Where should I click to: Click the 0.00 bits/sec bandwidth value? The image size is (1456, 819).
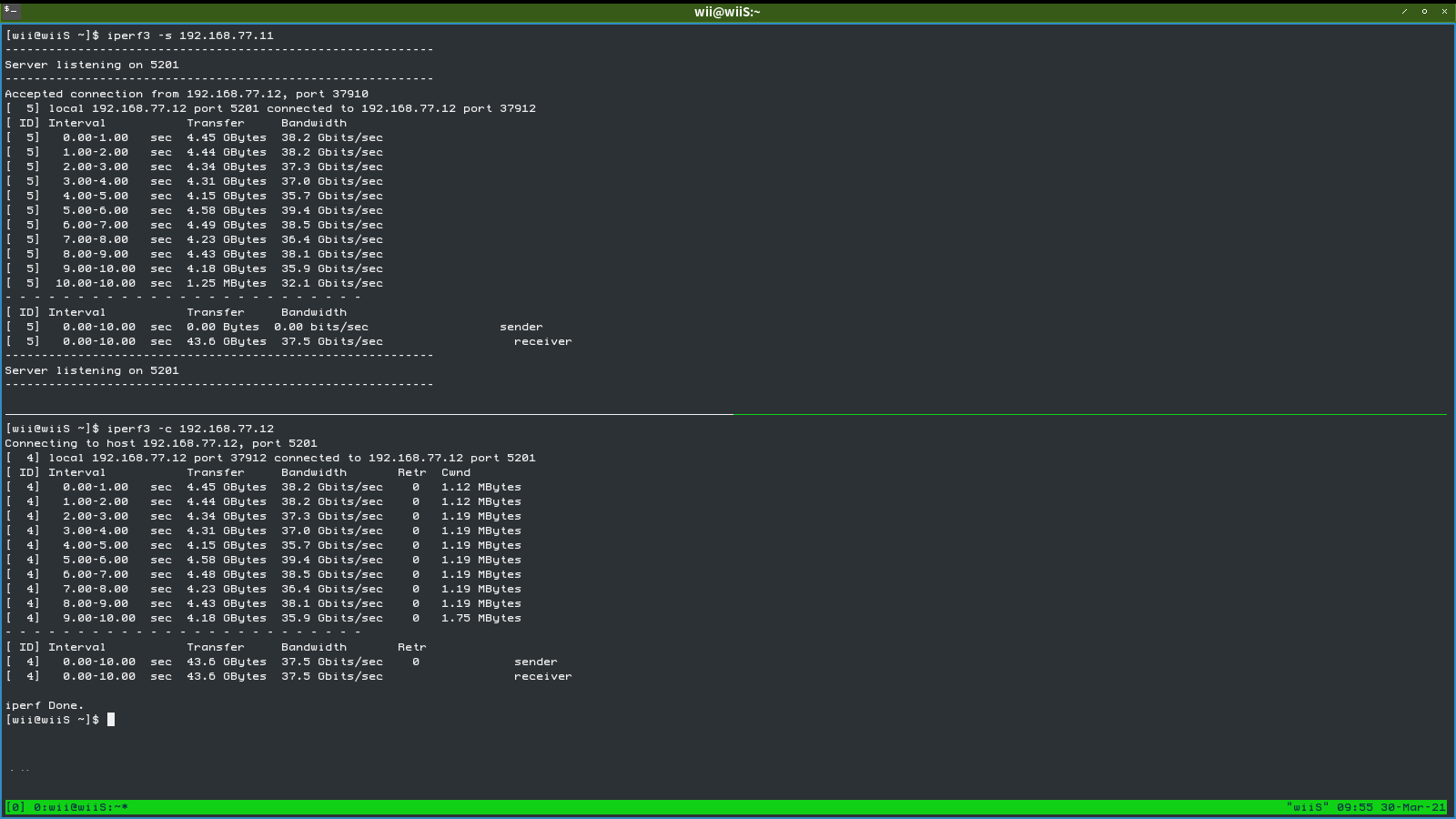(x=321, y=327)
